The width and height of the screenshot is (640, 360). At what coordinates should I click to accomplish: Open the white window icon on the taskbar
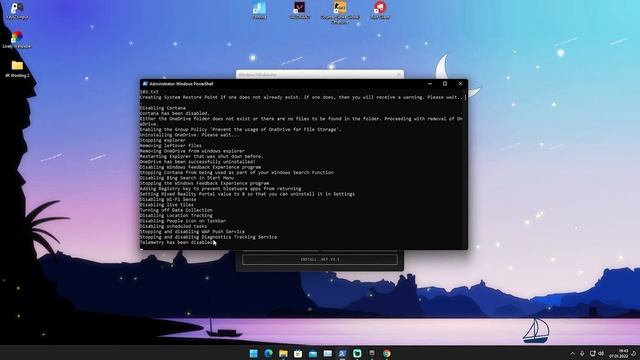pyautogui.click(x=328, y=353)
